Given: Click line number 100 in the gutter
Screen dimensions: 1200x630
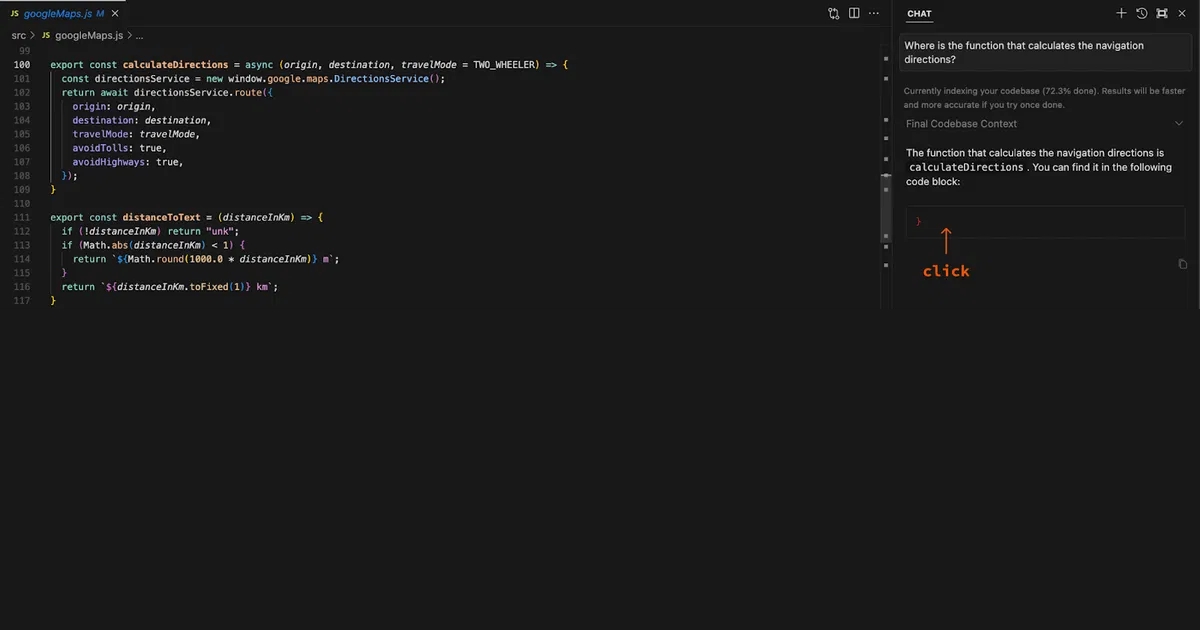Looking at the screenshot, I should [22, 64].
